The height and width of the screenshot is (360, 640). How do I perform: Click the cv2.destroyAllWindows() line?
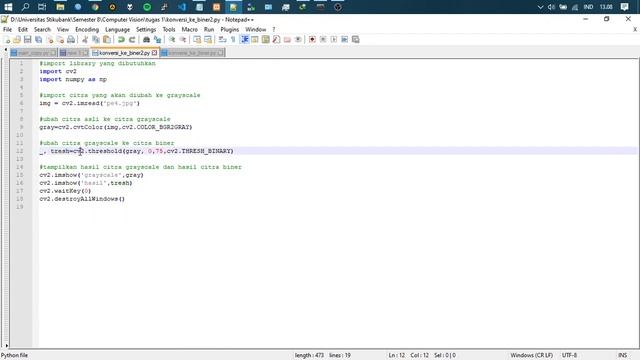click(x=82, y=199)
